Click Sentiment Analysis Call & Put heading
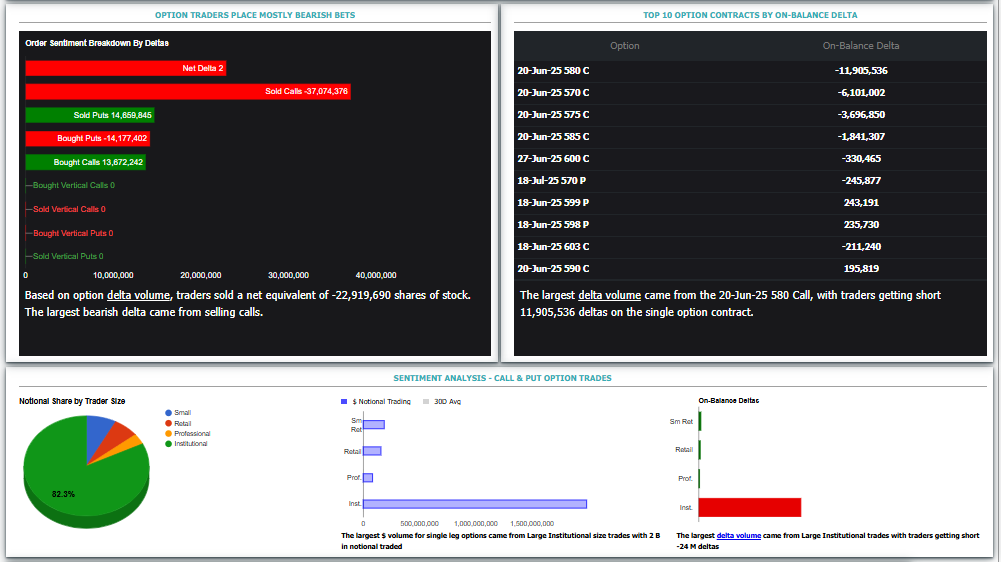 tap(502, 378)
